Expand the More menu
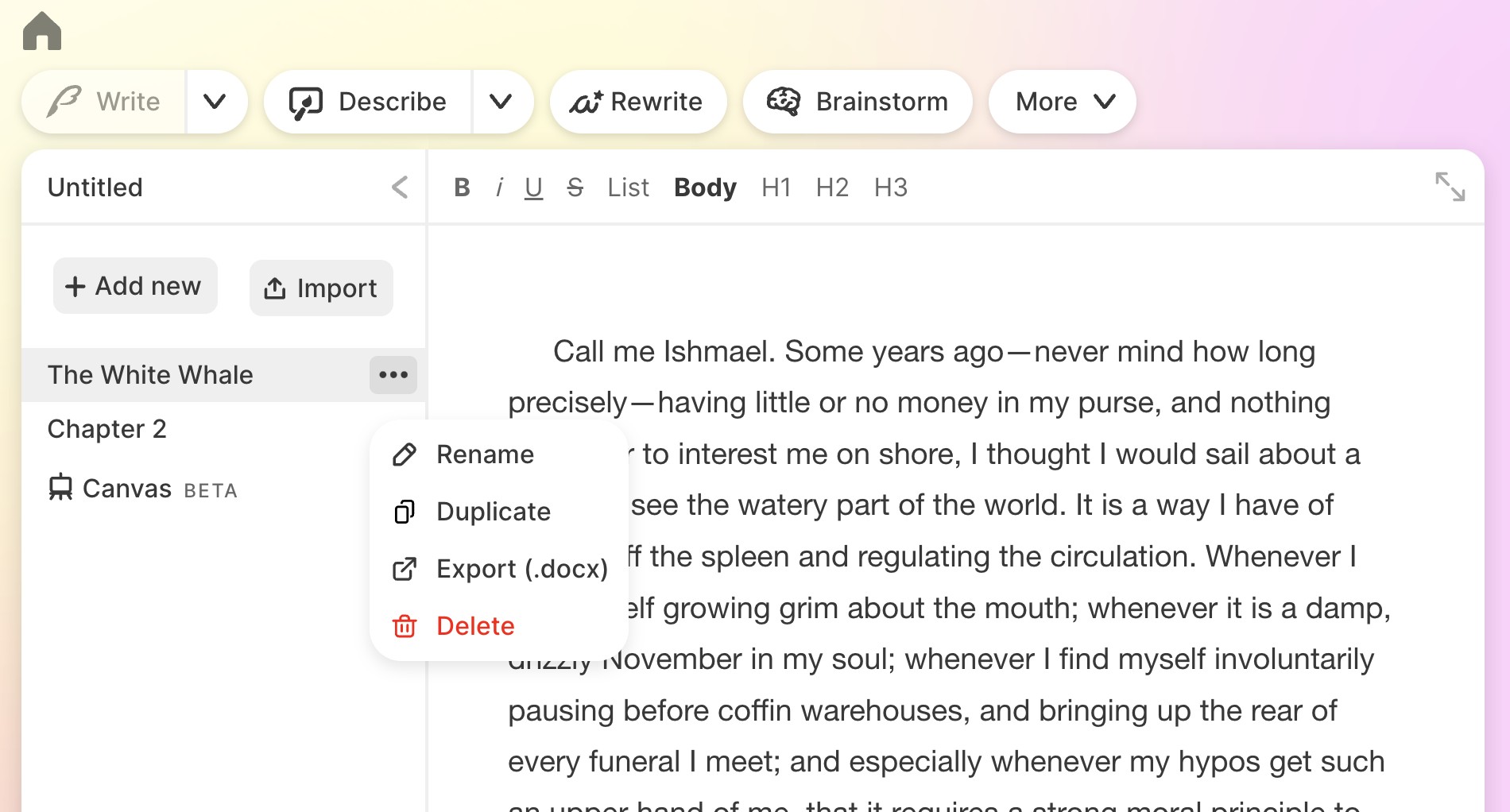 coord(1063,102)
